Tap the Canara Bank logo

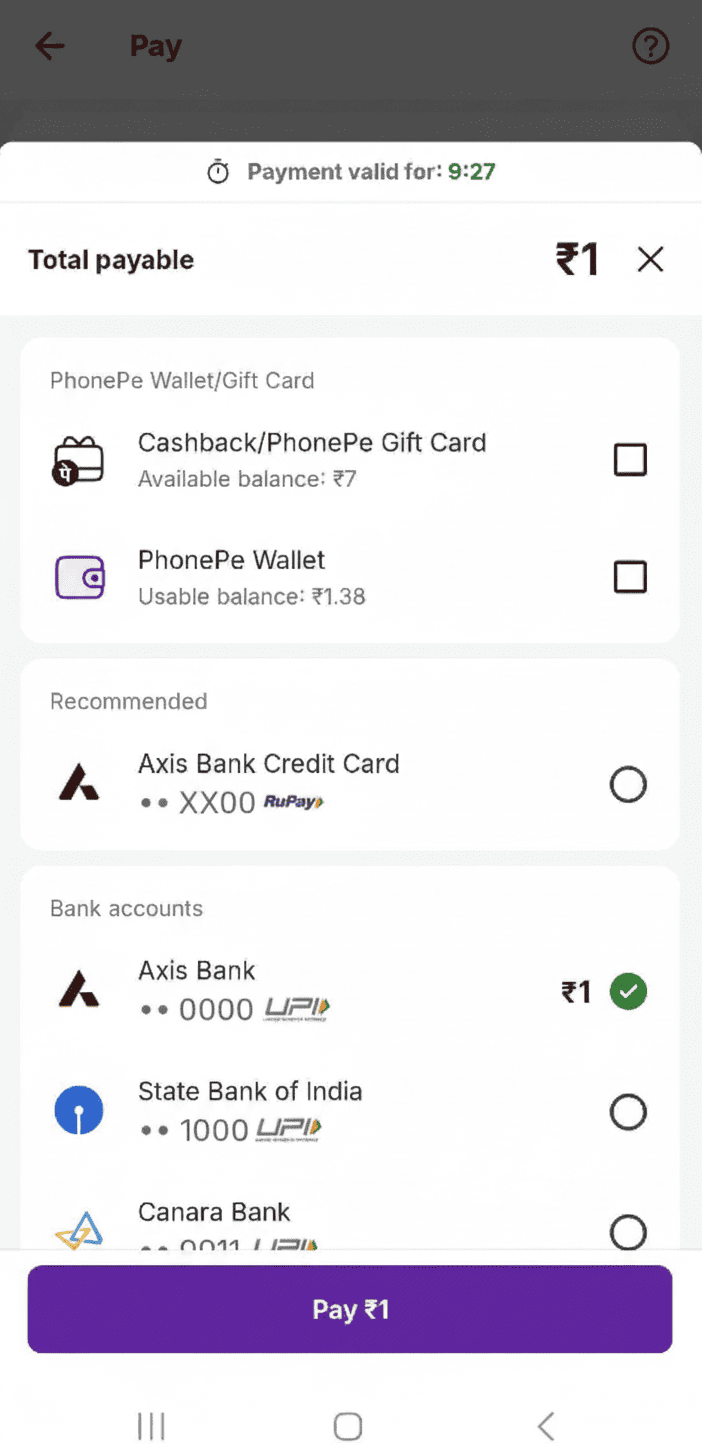[78, 1230]
